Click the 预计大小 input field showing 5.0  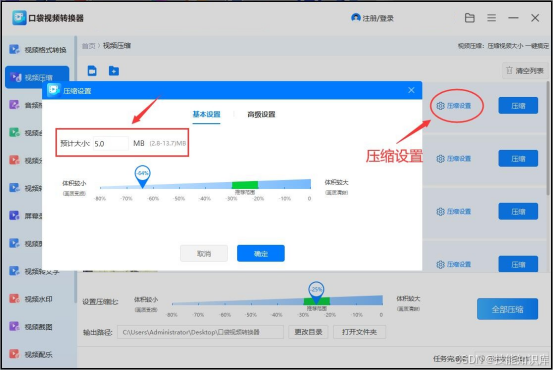coord(110,144)
